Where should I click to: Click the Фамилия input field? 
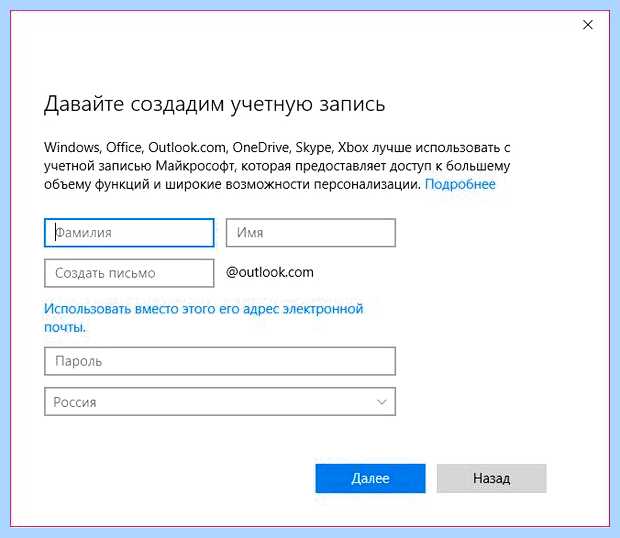click(129, 233)
